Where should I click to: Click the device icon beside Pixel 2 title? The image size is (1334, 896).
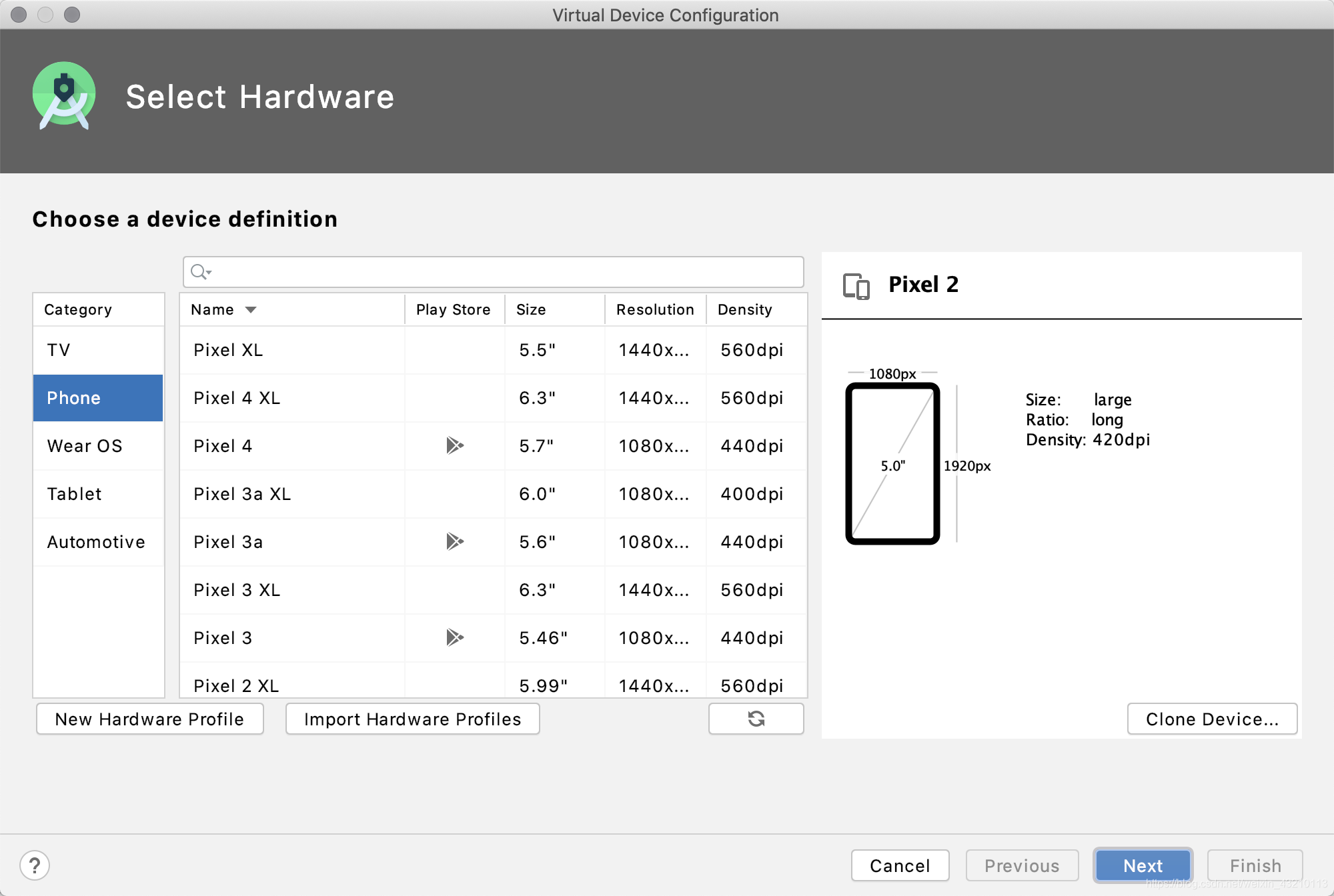pos(856,286)
